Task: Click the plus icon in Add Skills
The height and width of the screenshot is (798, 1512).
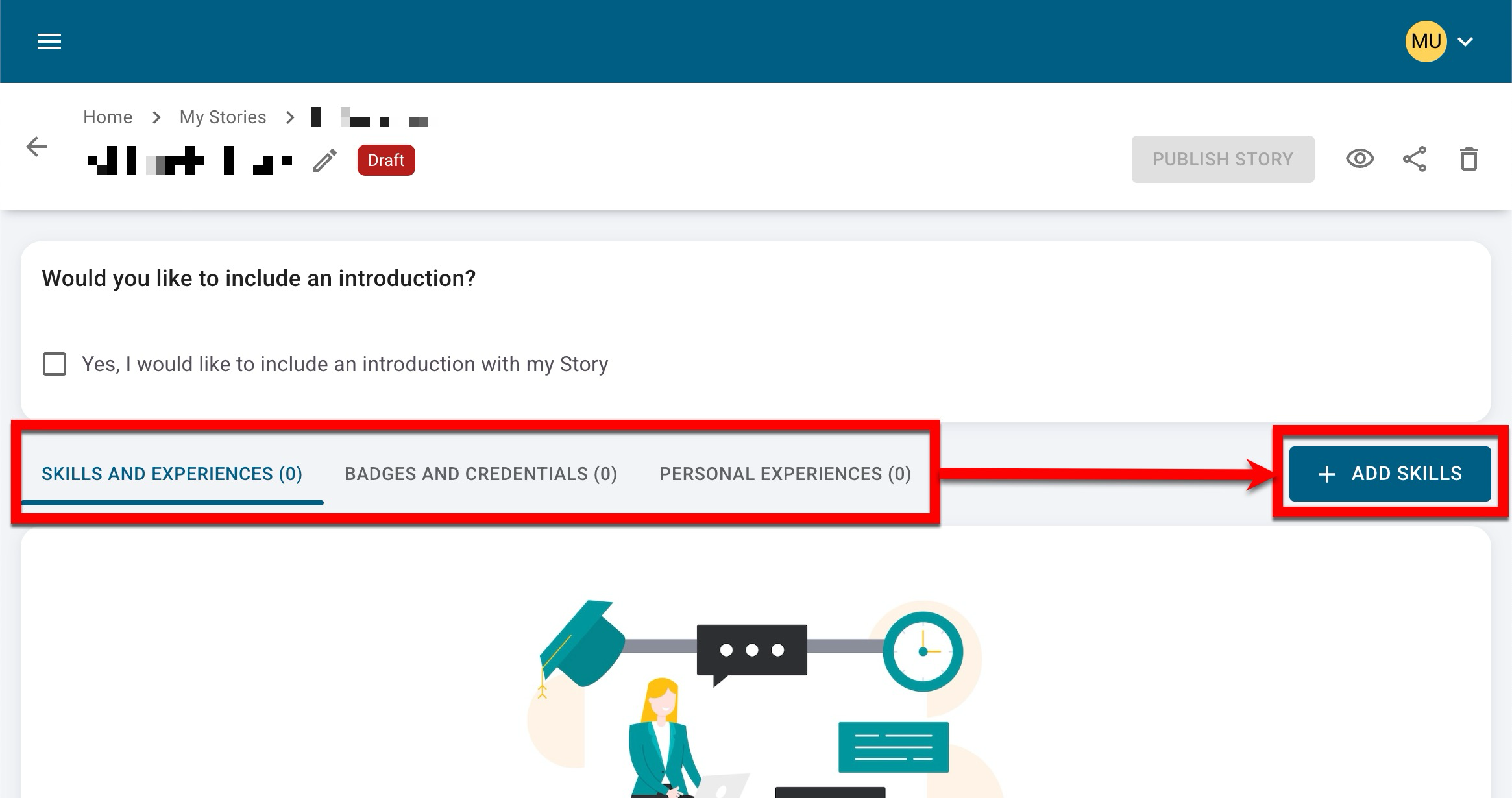Action: point(1327,474)
